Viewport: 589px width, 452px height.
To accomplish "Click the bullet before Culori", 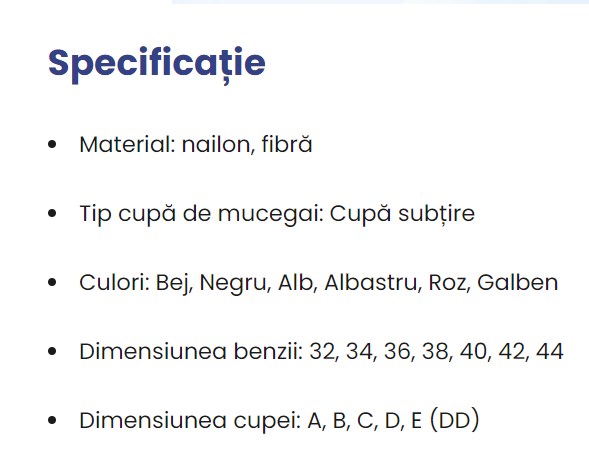I will click(52, 283).
